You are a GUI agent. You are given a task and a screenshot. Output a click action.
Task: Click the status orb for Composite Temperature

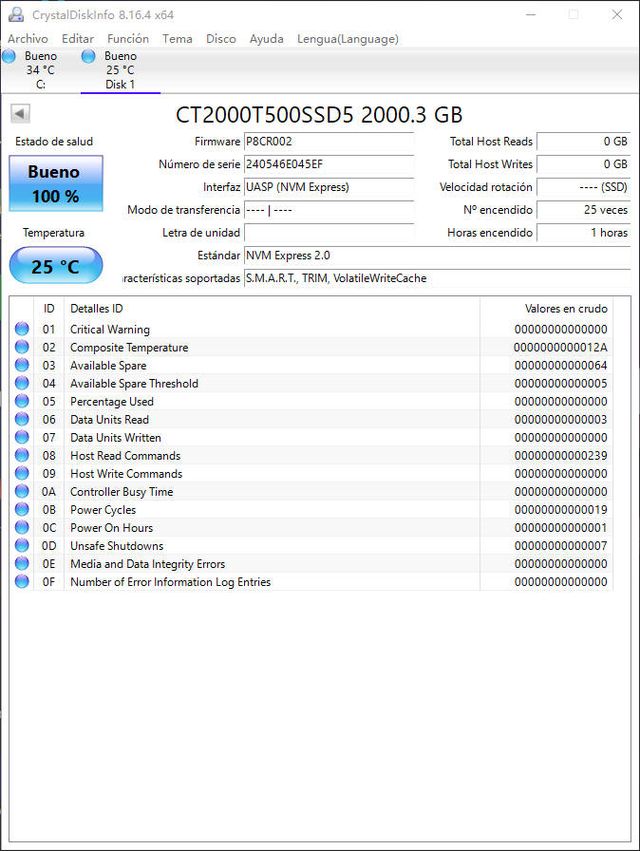pos(22,347)
